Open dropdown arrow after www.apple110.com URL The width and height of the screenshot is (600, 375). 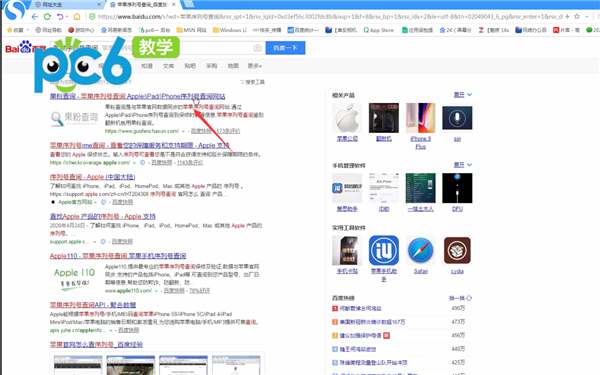(x=156, y=291)
